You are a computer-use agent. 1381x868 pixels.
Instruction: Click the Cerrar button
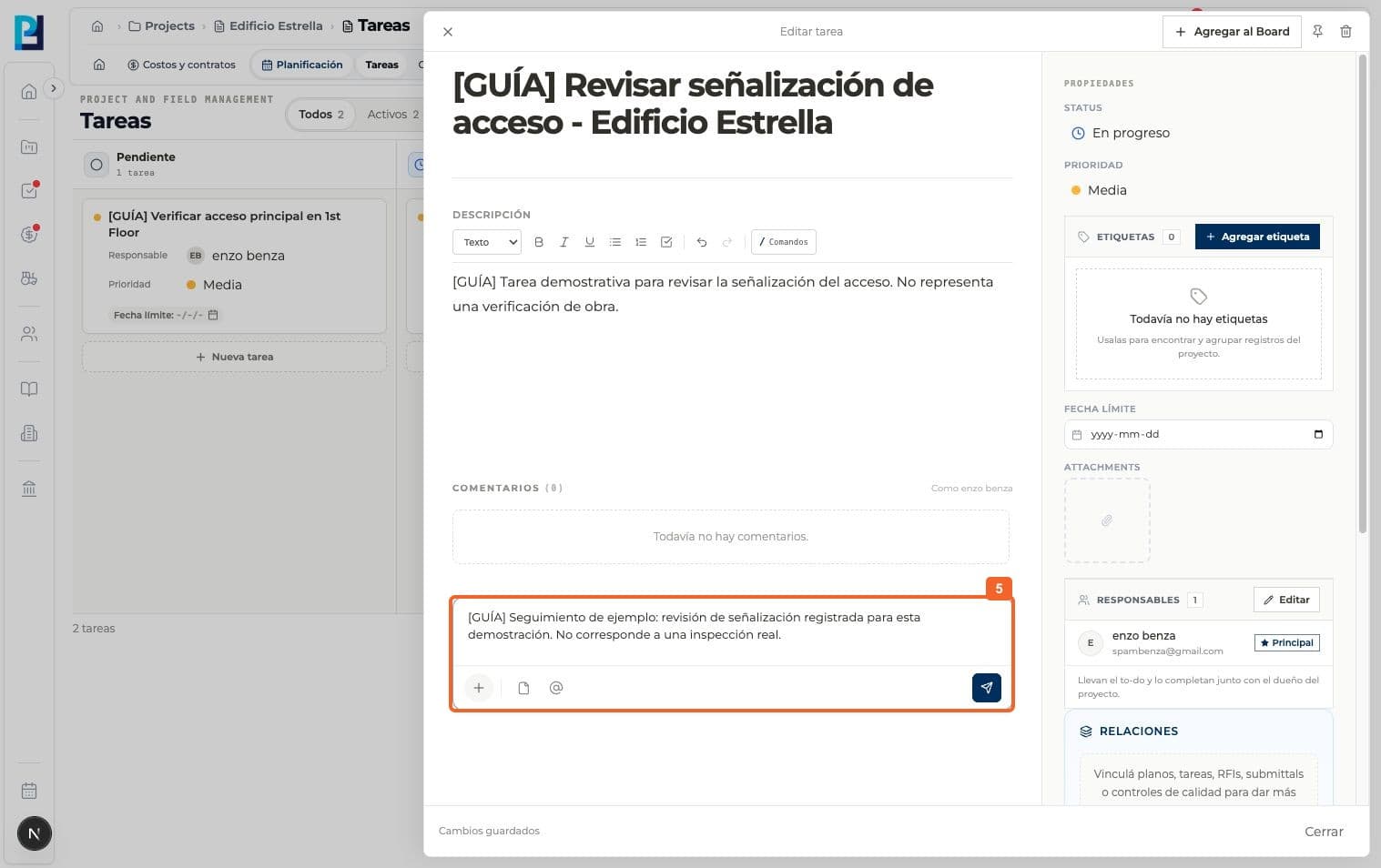point(1324,832)
